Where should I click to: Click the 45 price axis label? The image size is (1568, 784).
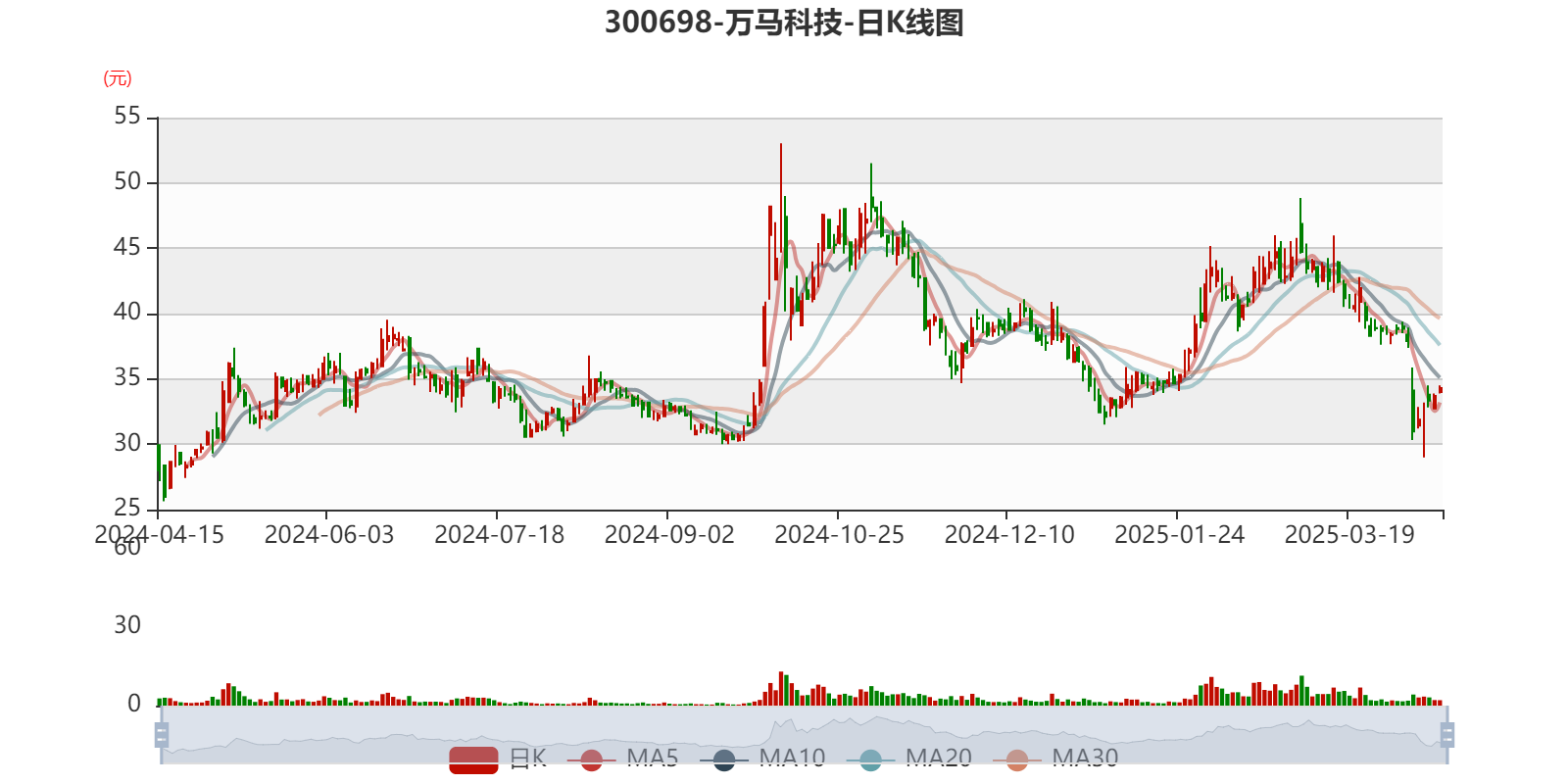pyautogui.click(x=127, y=247)
